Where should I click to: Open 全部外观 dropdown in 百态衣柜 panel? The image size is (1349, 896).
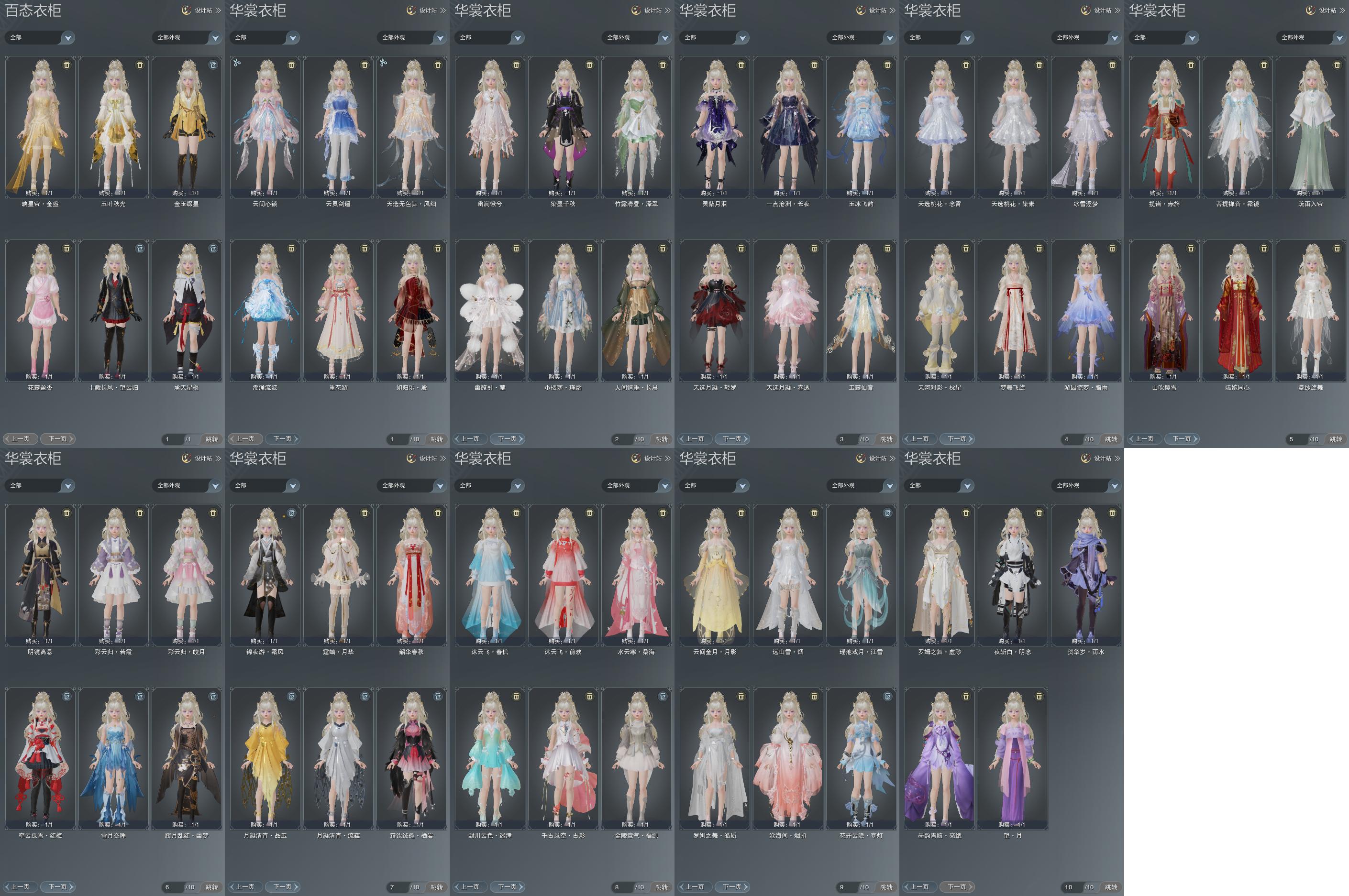click(215, 38)
